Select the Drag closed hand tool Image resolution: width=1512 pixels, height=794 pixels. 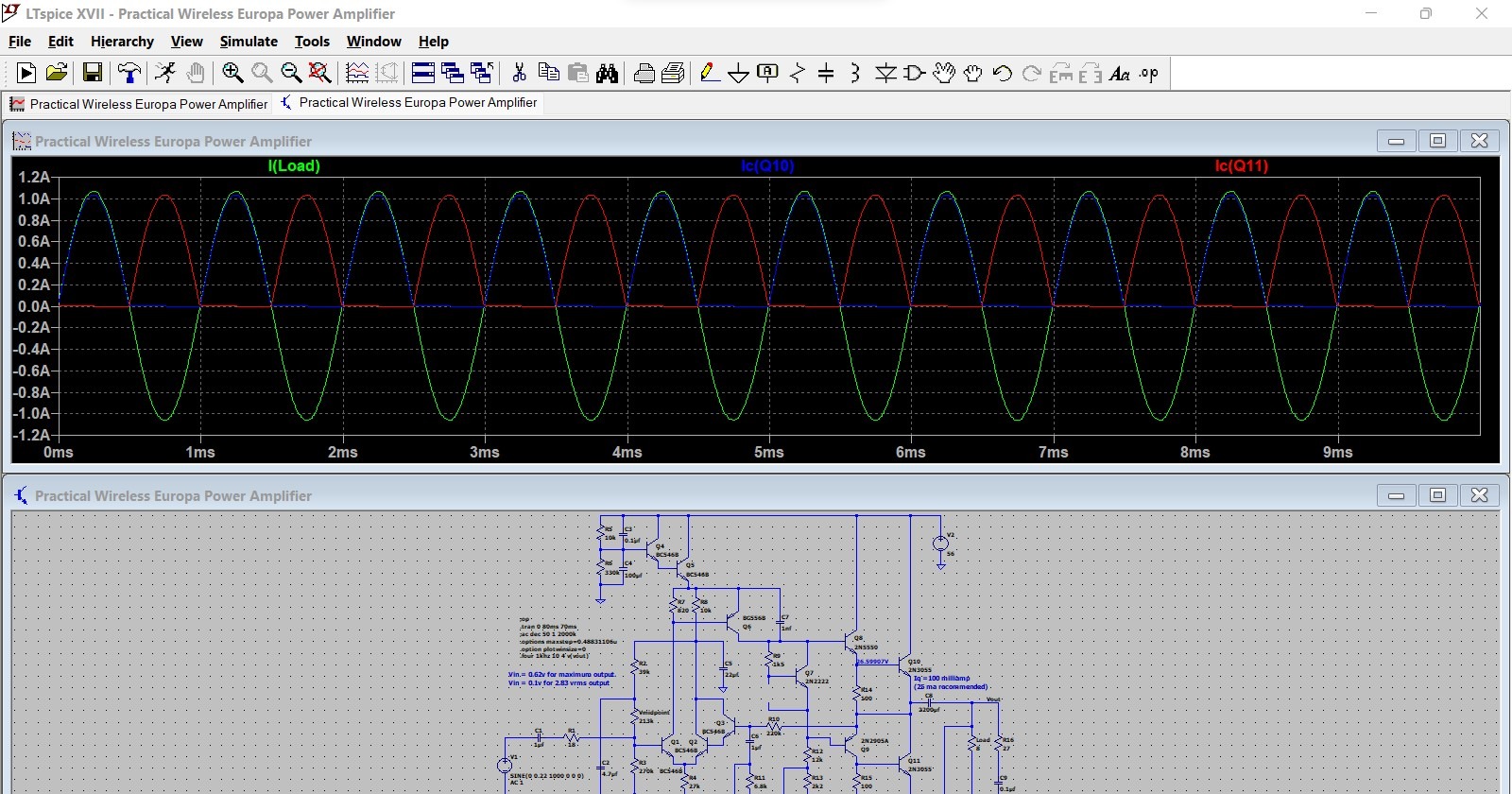[x=973, y=73]
